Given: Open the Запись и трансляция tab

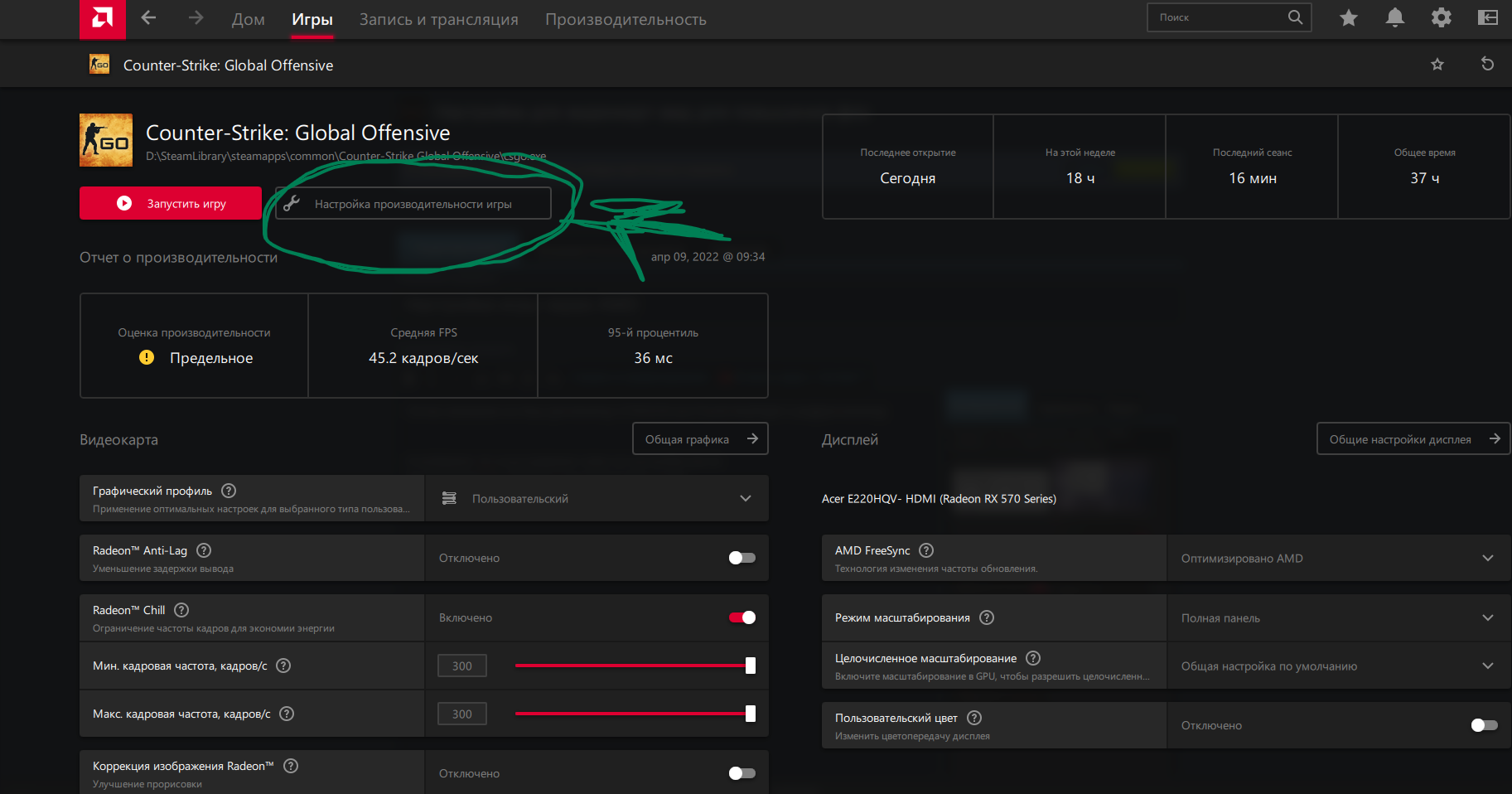Looking at the screenshot, I should point(439,19).
